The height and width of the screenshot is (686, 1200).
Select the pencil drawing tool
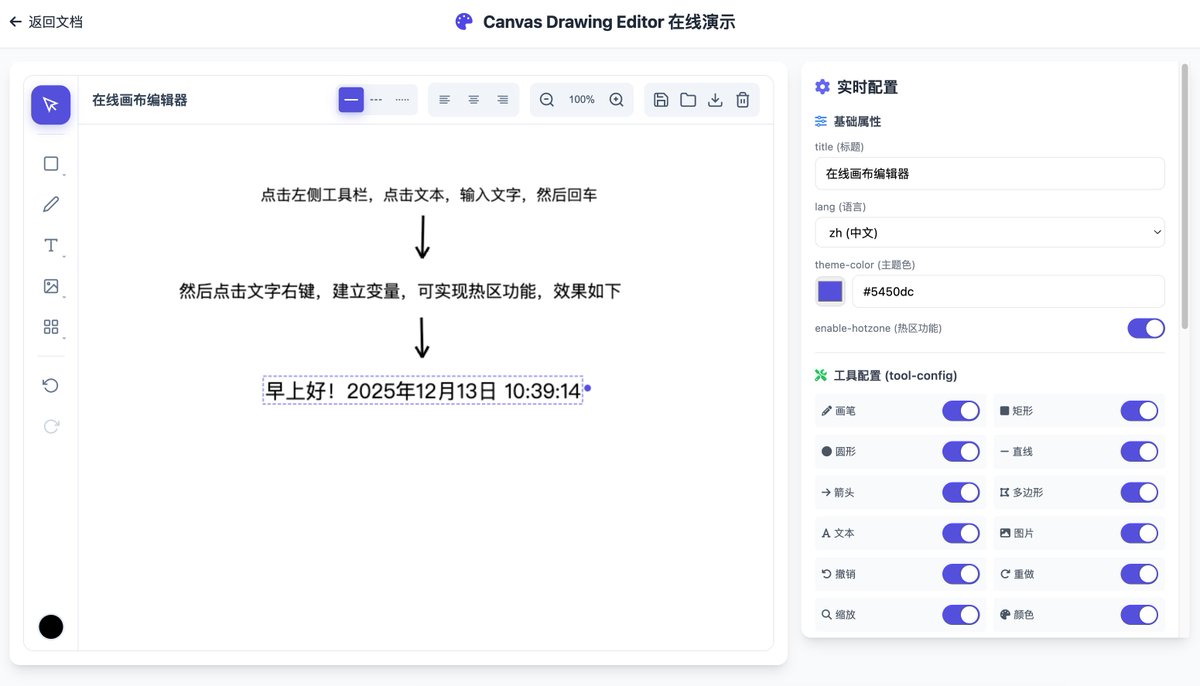click(51, 204)
